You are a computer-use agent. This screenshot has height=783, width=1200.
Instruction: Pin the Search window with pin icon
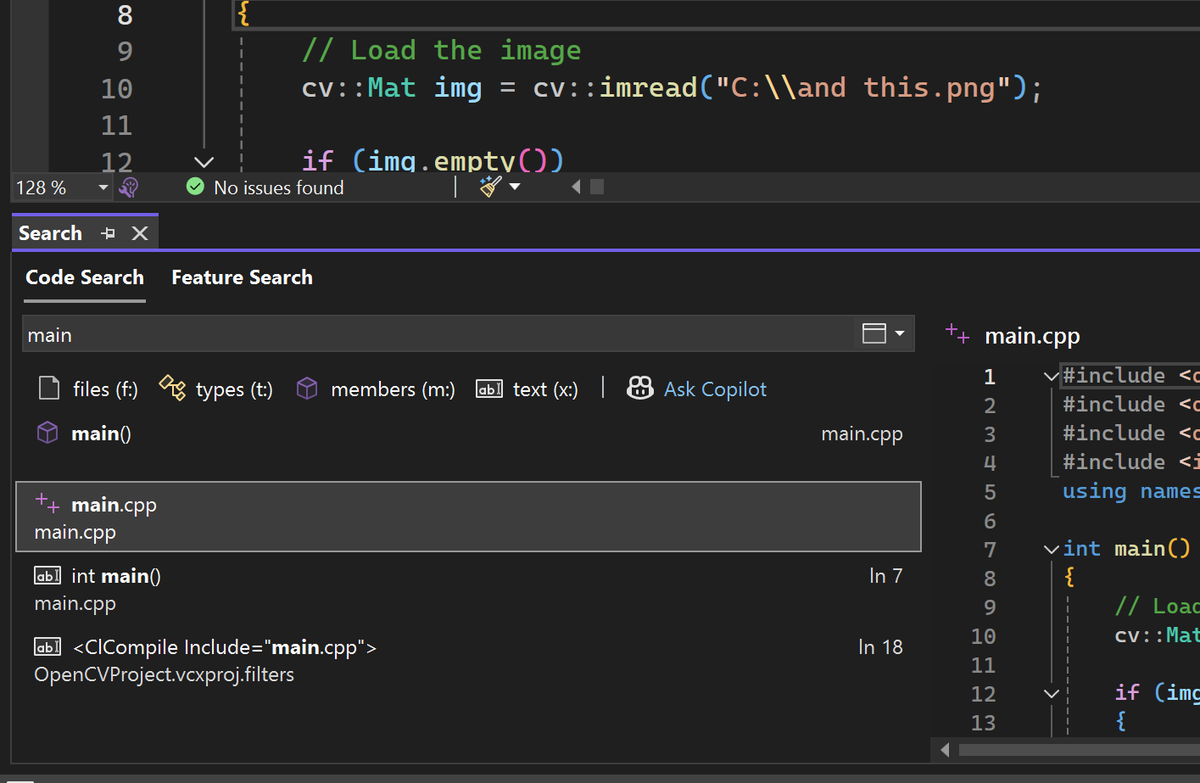(x=108, y=233)
